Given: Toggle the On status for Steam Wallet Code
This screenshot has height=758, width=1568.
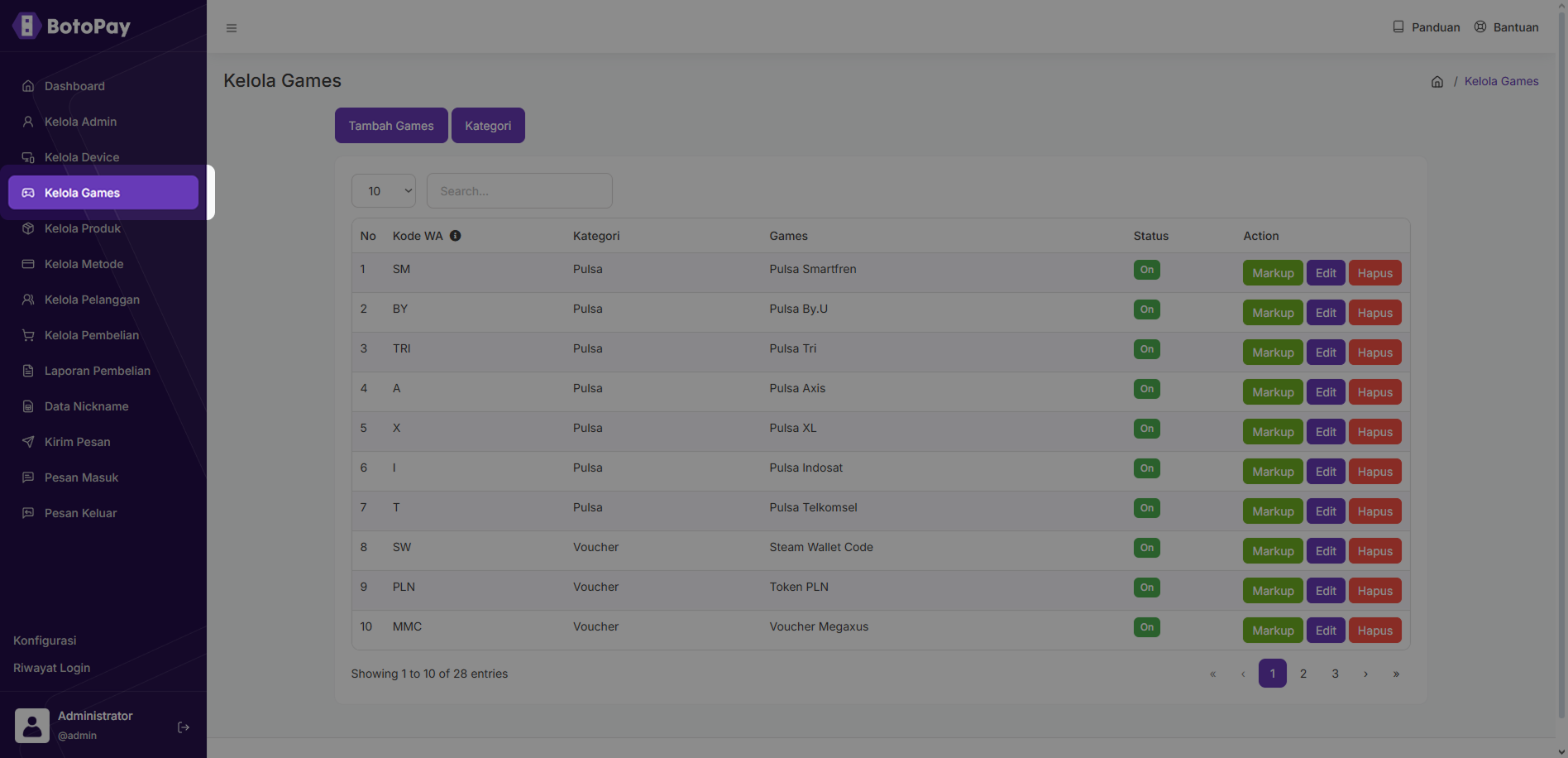Looking at the screenshot, I should point(1146,548).
